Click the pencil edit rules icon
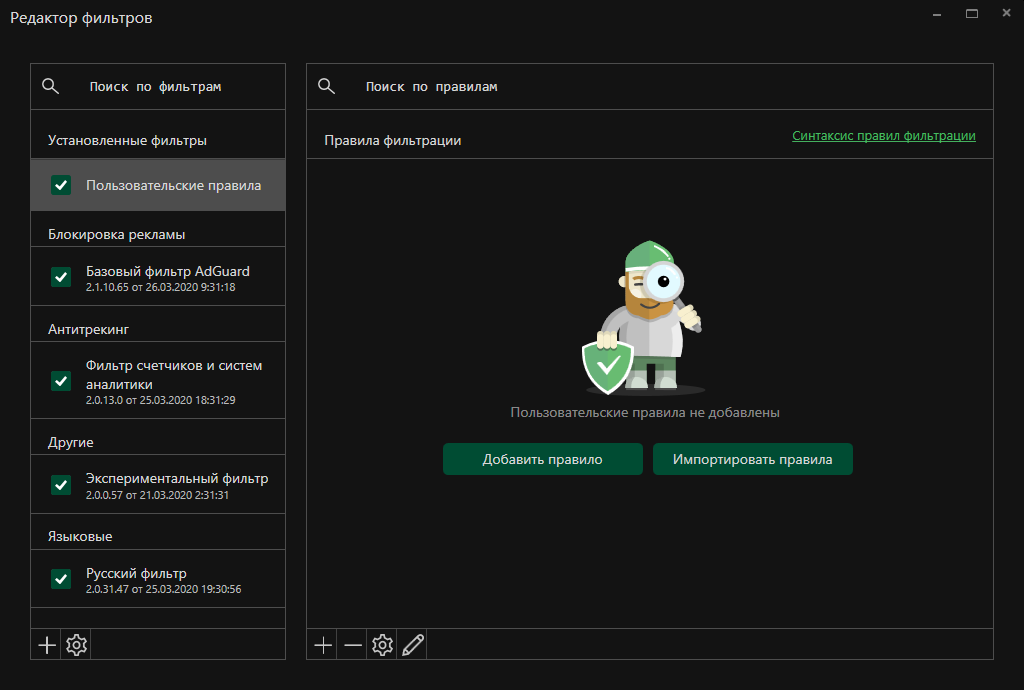This screenshot has height=690, width=1024. click(x=413, y=645)
